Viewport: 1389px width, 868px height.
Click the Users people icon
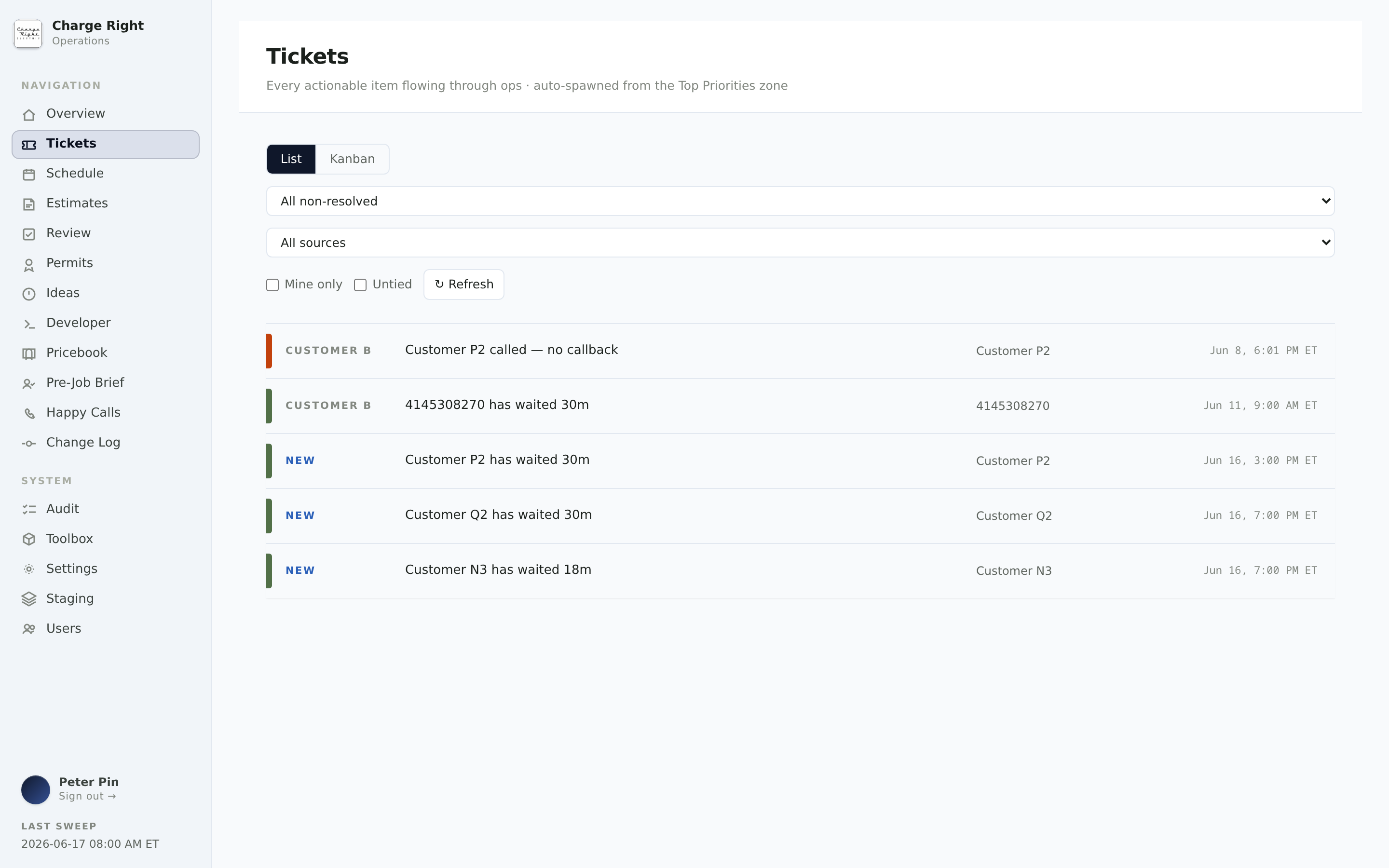point(29,629)
